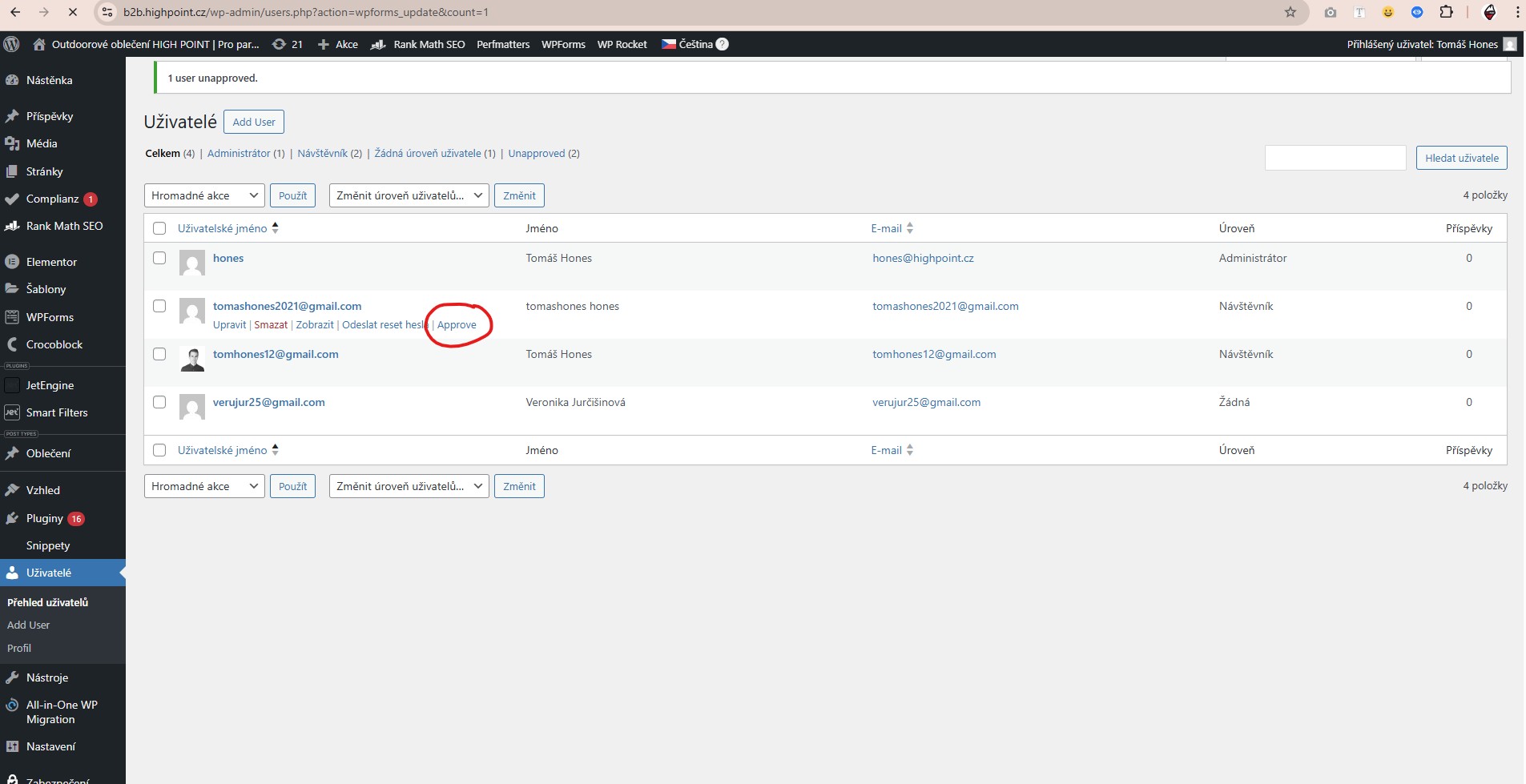1526x784 pixels.
Task: Open the Pluginy menu in sidebar
Action: click(45, 518)
